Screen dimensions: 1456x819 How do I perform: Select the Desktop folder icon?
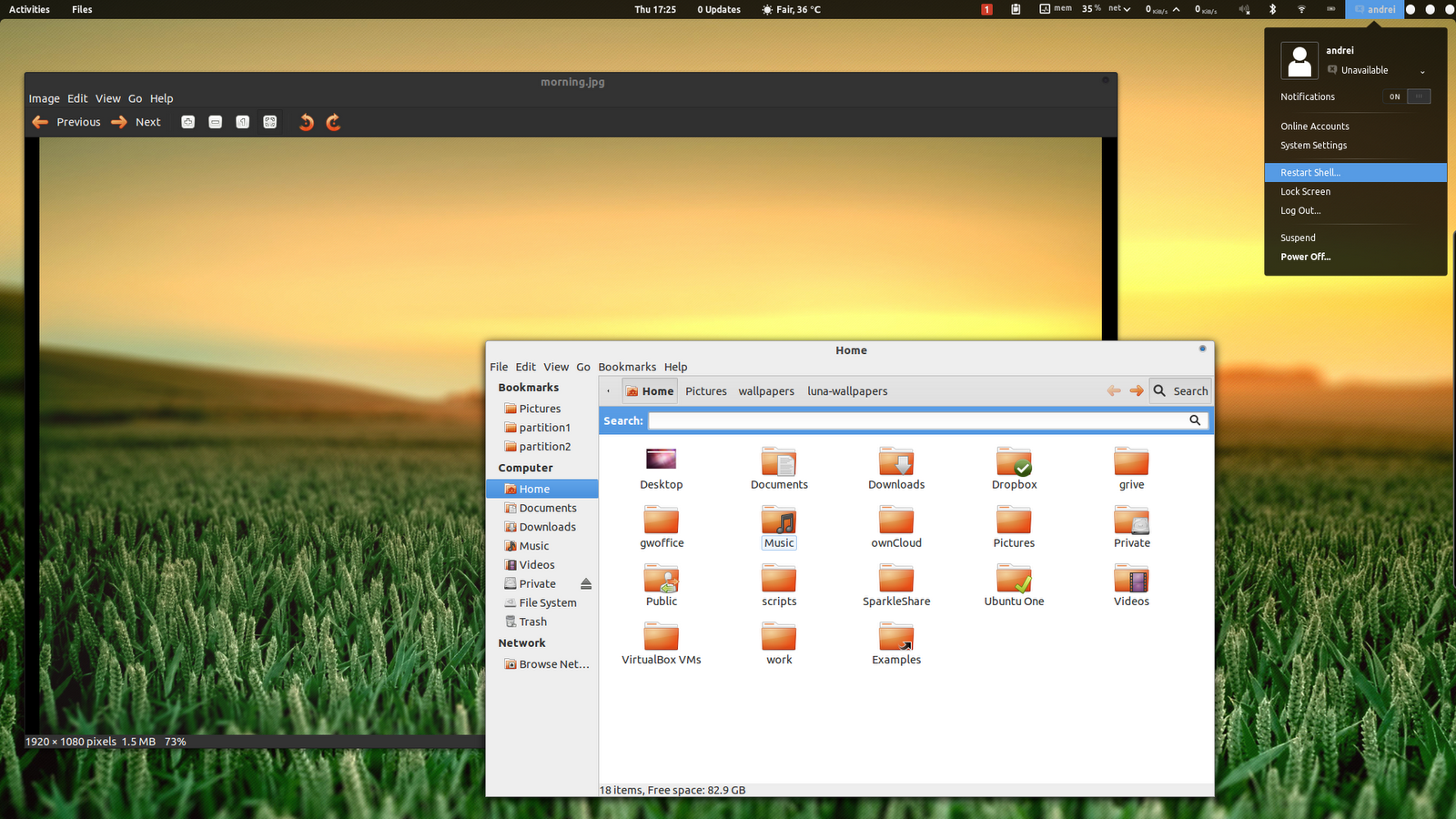(662, 460)
